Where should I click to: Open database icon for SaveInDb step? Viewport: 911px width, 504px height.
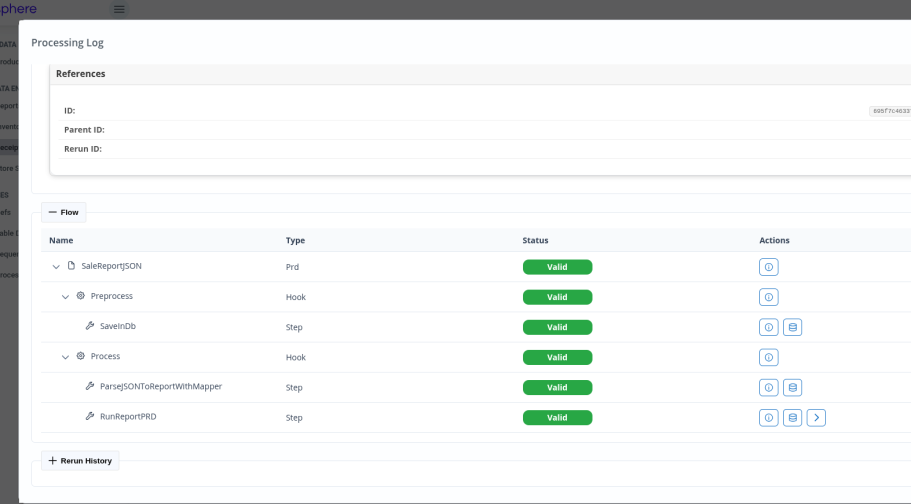pyautogui.click(x=792, y=327)
